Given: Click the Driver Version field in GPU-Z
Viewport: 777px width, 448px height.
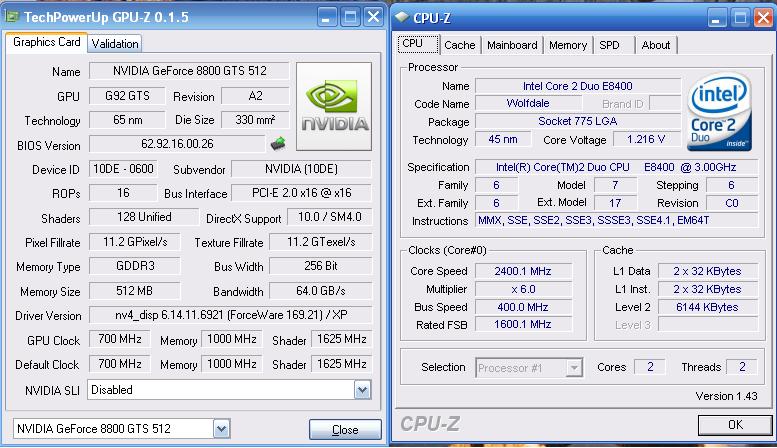Looking at the screenshot, I should pyautogui.click(x=230, y=315).
